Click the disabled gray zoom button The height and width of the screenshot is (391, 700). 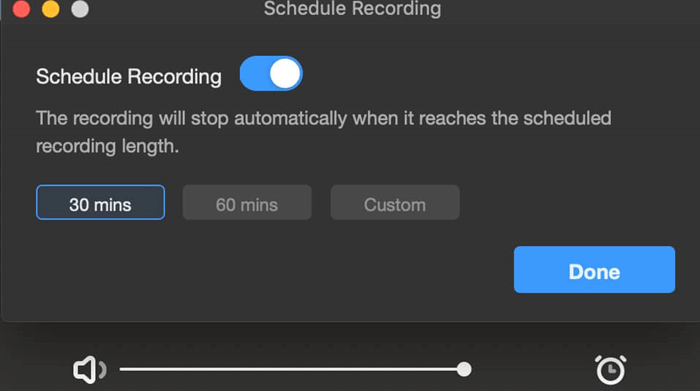pyautogui.click(x=80, y=9)
